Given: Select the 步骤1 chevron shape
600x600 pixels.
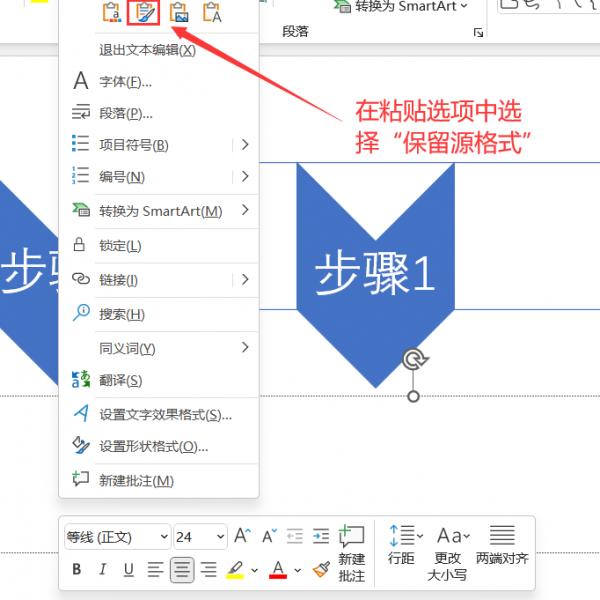Looking at the screenshot, I should click(x=375, y=275).
